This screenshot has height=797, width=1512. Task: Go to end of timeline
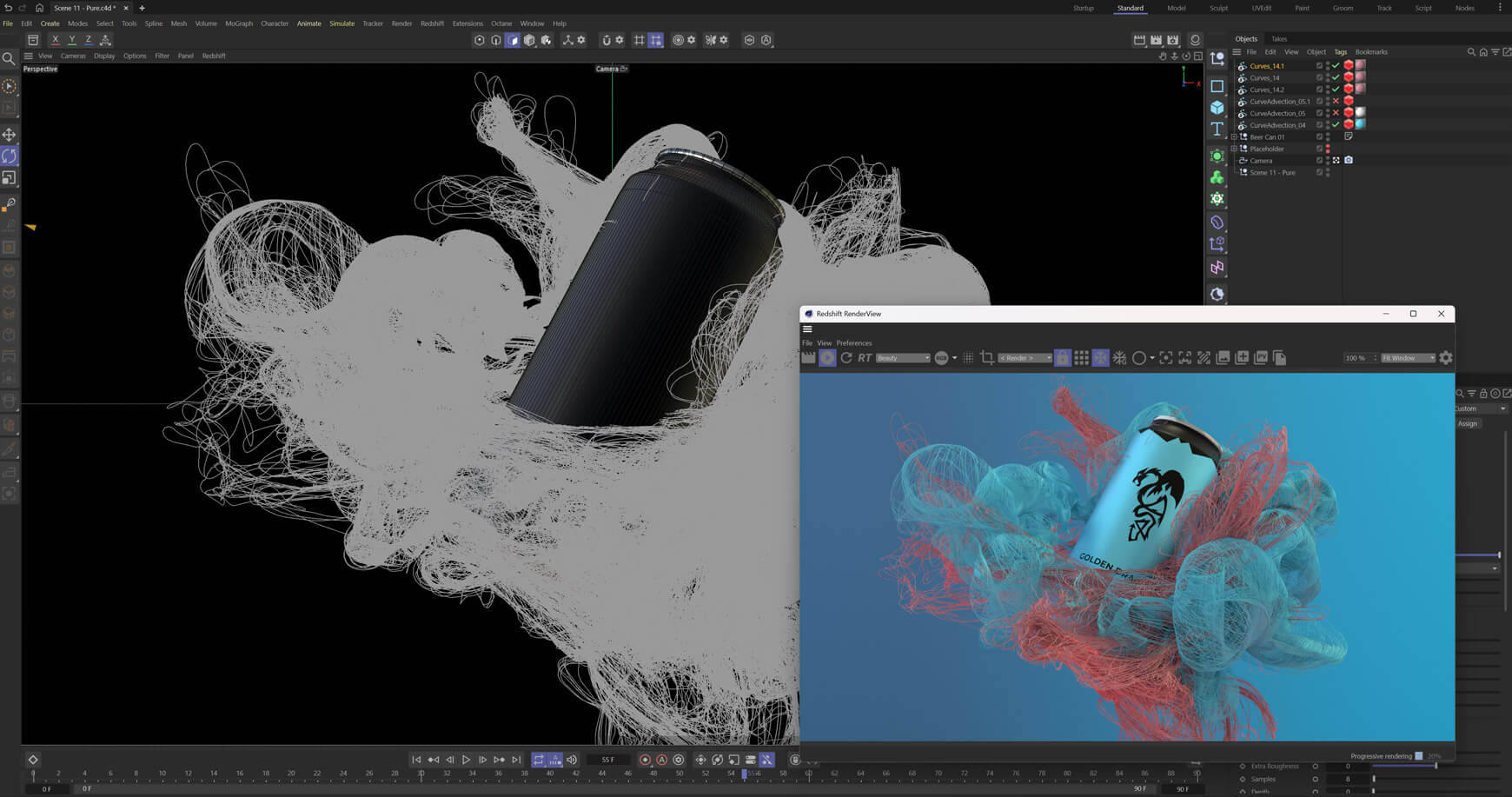[516, 760]
